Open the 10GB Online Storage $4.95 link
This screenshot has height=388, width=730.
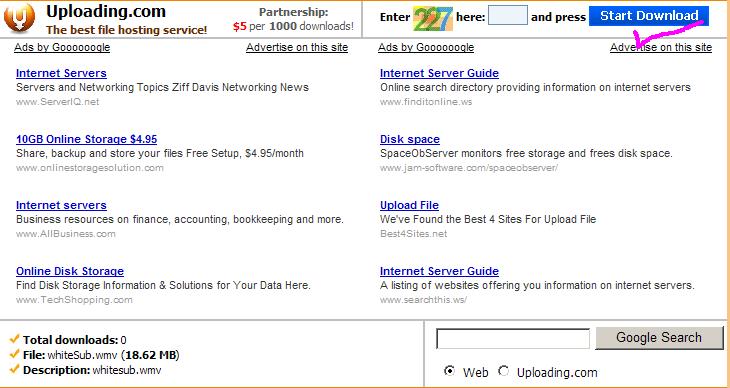87,139
